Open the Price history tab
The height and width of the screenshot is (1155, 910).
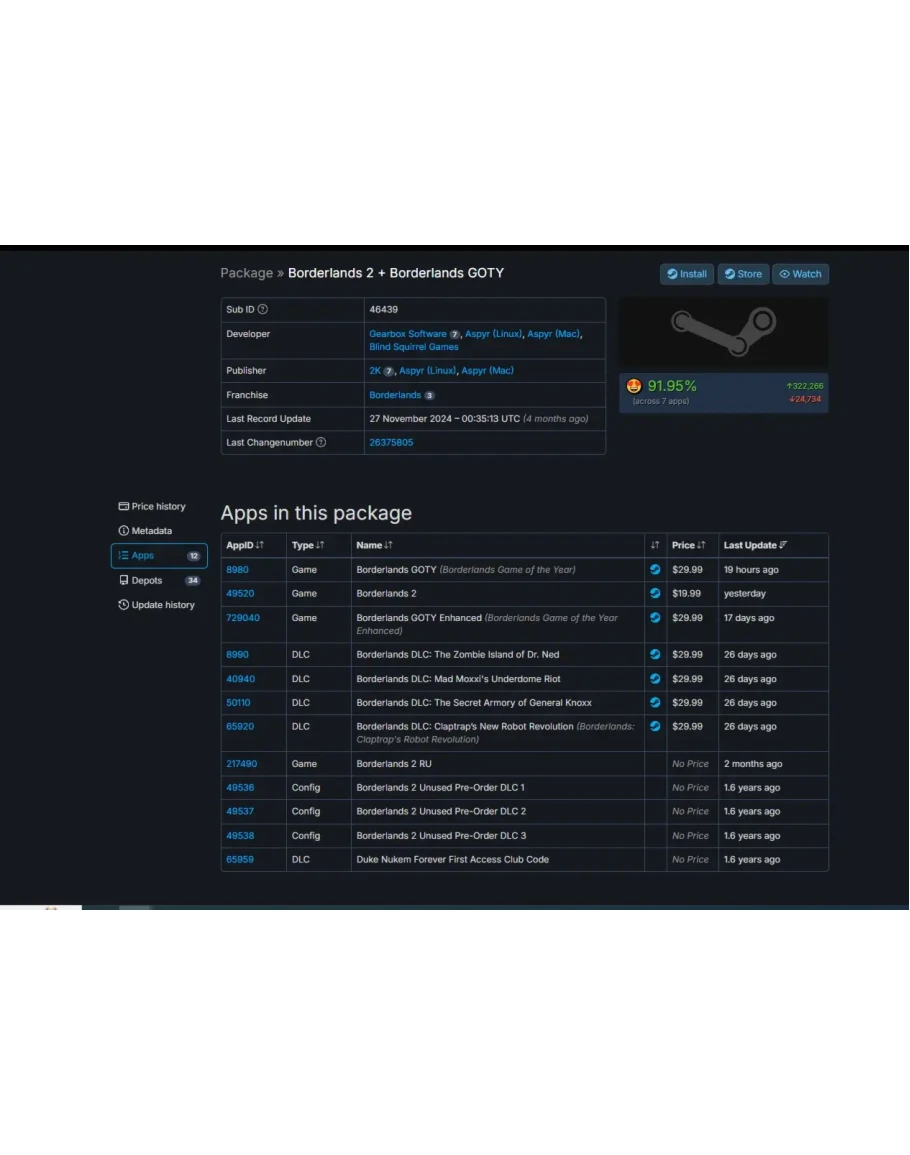point(158,507)
